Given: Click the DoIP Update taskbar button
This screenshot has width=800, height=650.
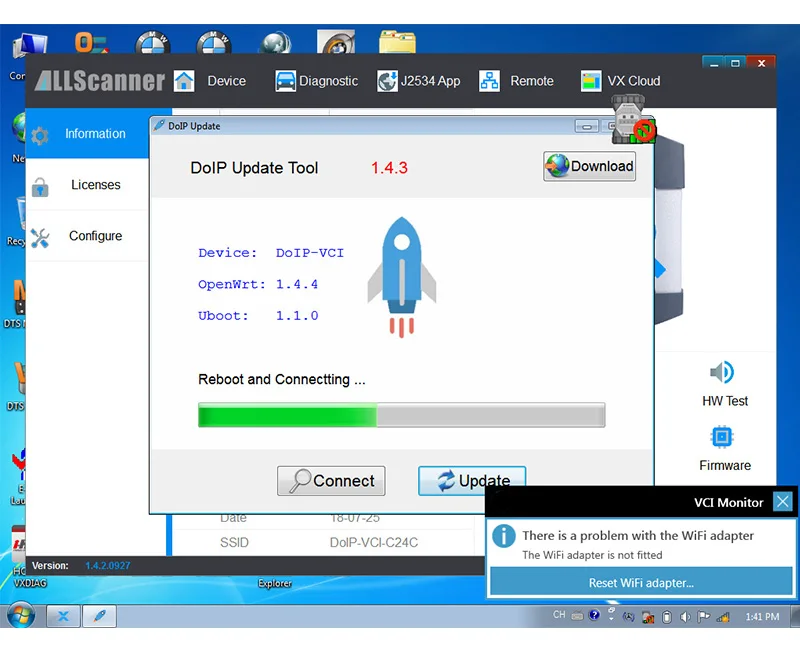Looking at the screenshot, I should coord(99,616).
